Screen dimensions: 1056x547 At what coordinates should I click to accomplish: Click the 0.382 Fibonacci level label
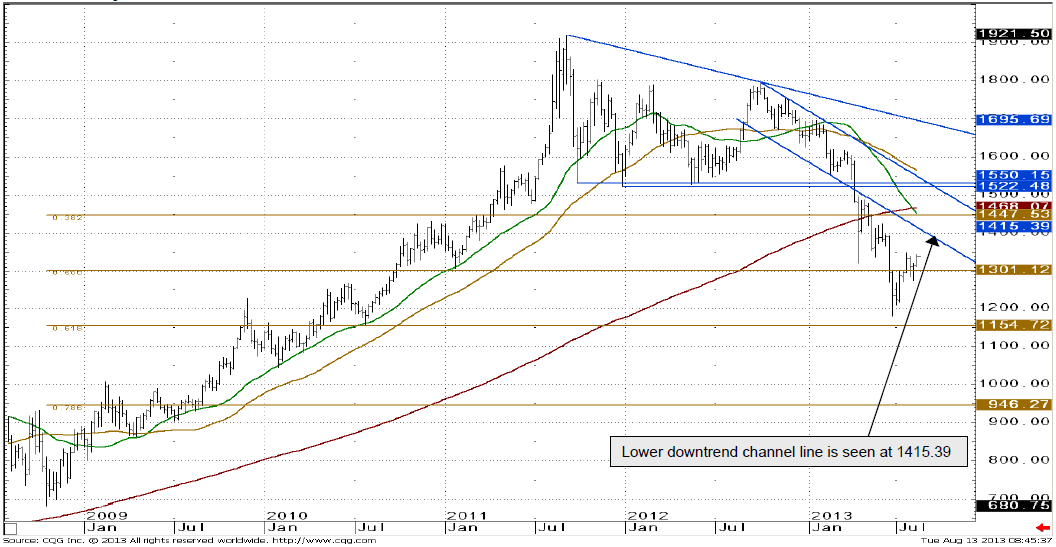tap(62, 217)
